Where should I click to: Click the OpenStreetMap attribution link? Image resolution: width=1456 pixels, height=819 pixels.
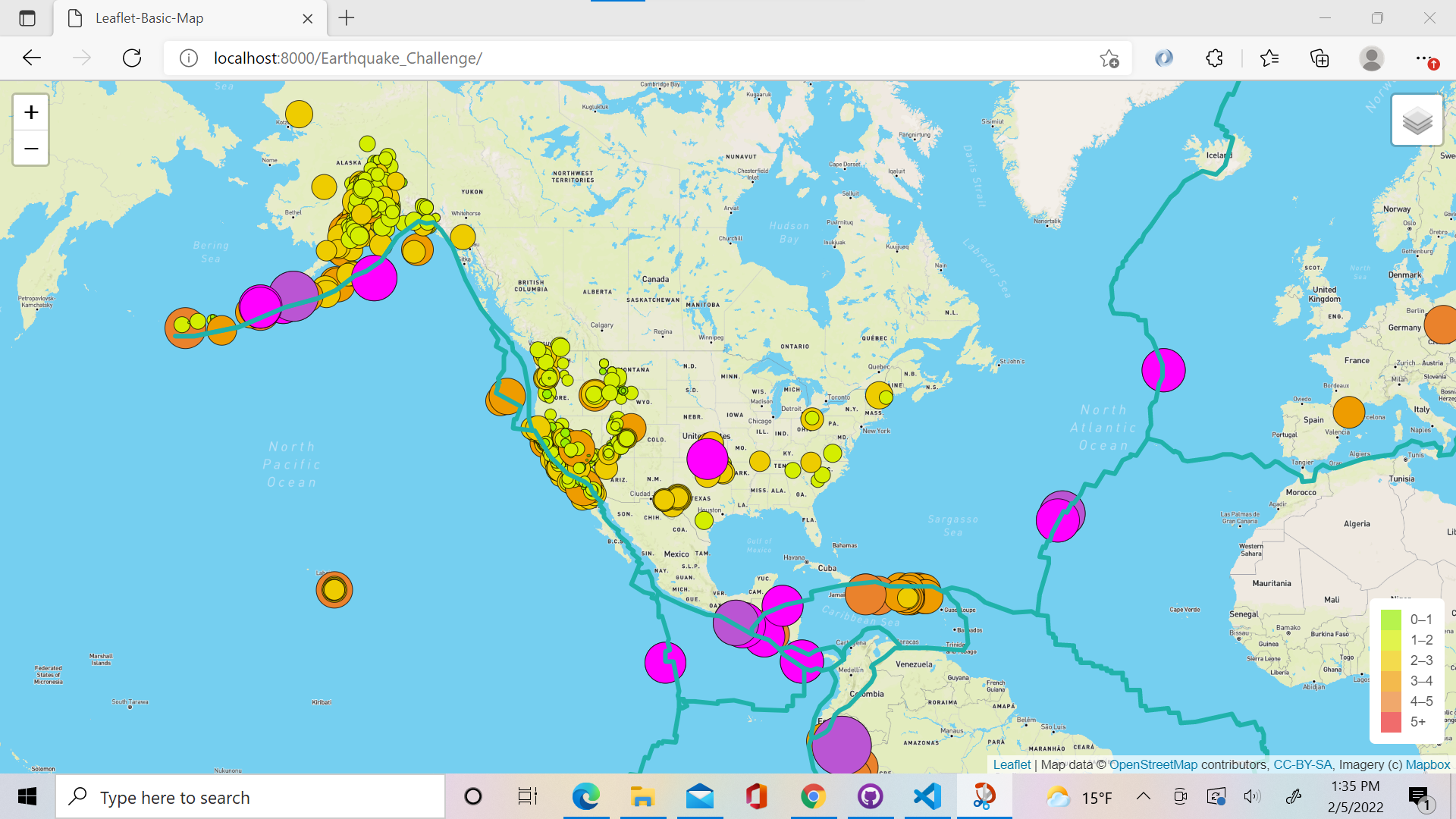(1153, 764)
